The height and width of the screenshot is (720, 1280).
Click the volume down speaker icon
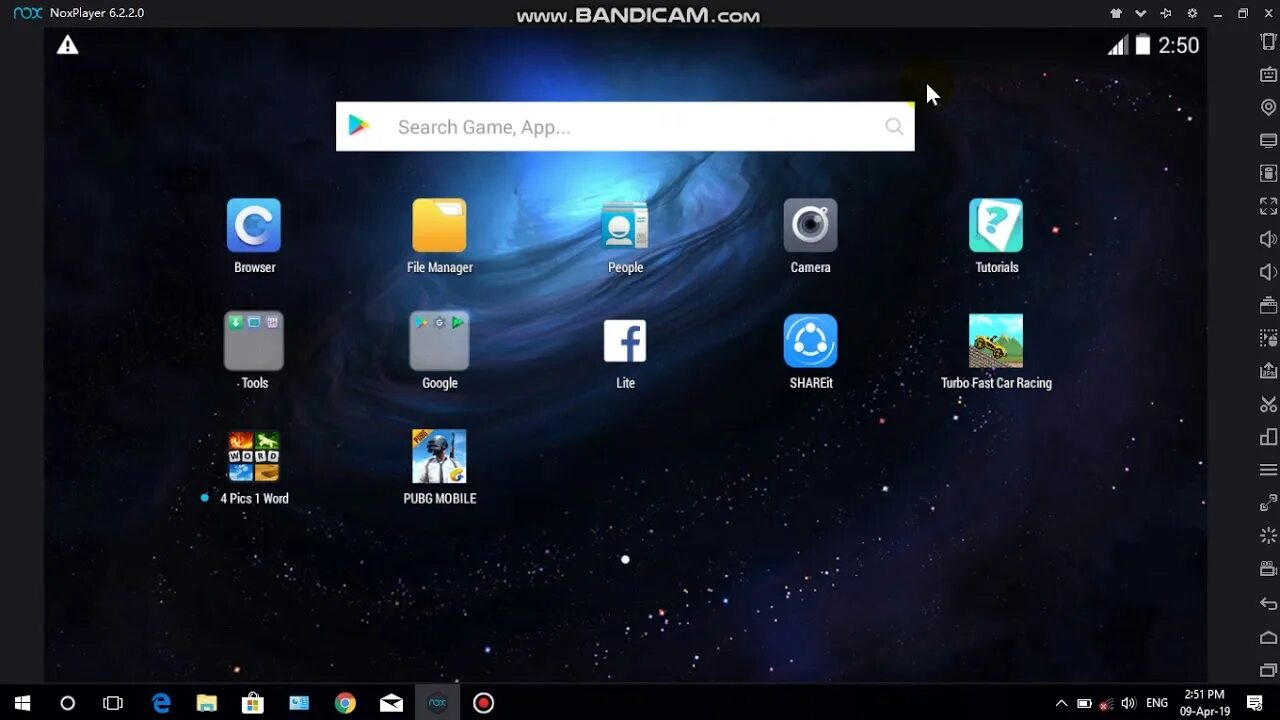tap(1268, 272)
